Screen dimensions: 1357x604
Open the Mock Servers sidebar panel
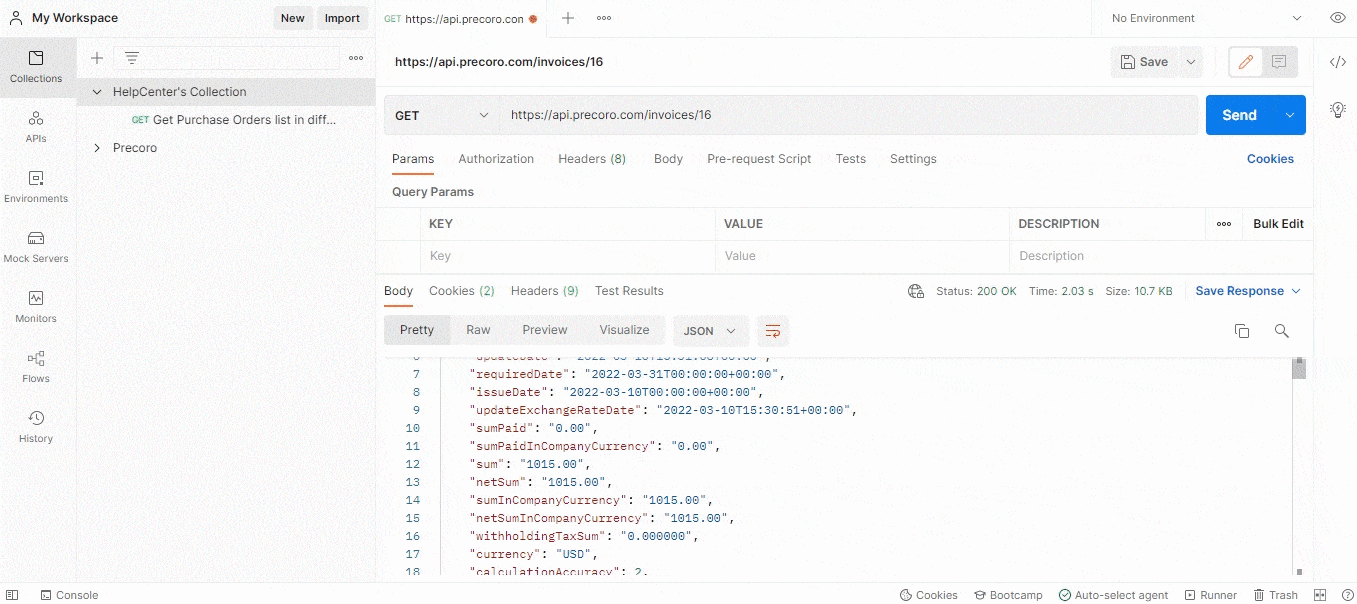tap(36, 247)
